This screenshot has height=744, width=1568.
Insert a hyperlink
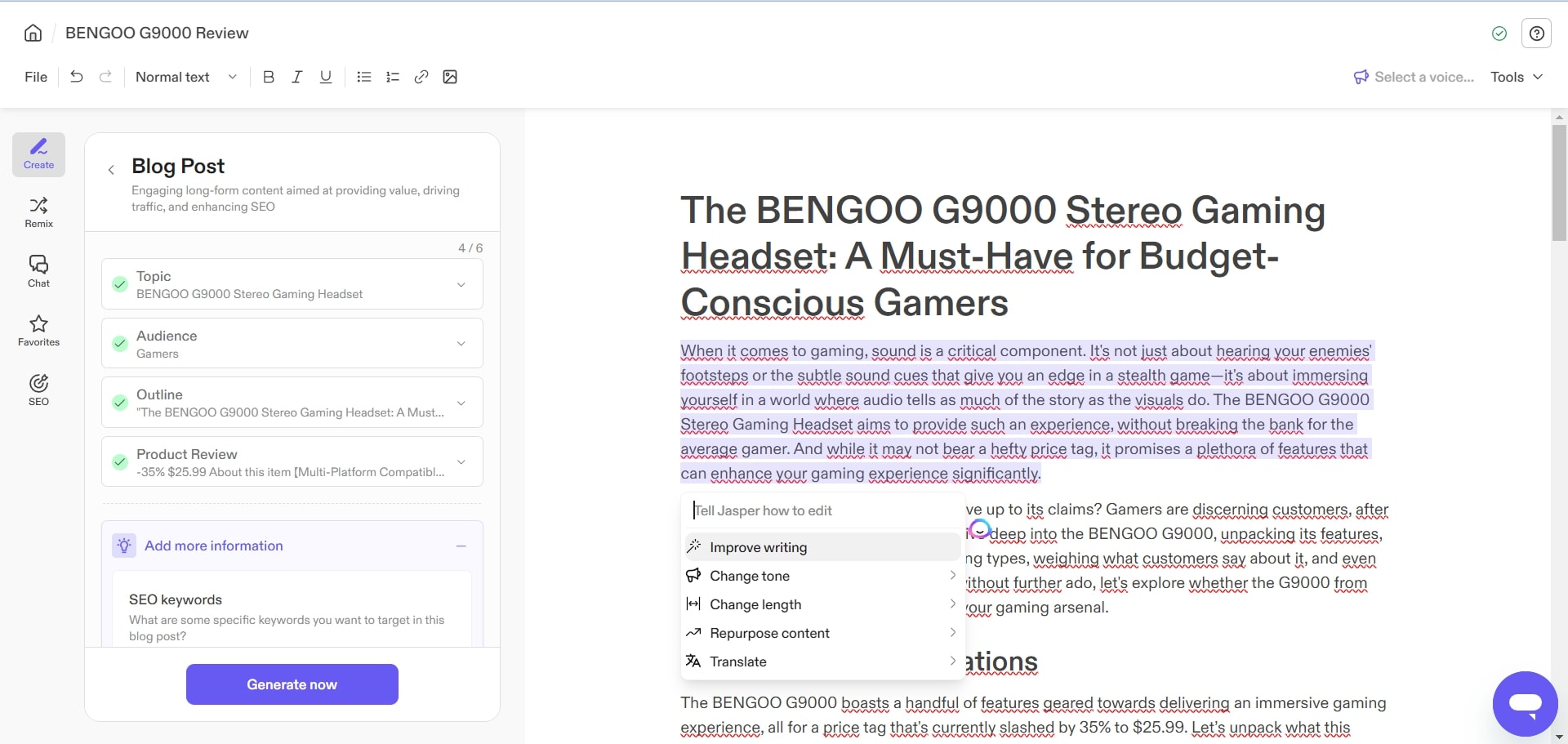[421, 76]
